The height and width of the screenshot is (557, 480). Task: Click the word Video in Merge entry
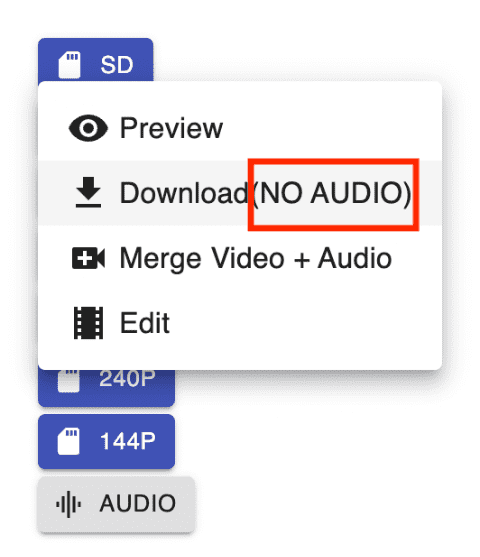click(248, 258)
